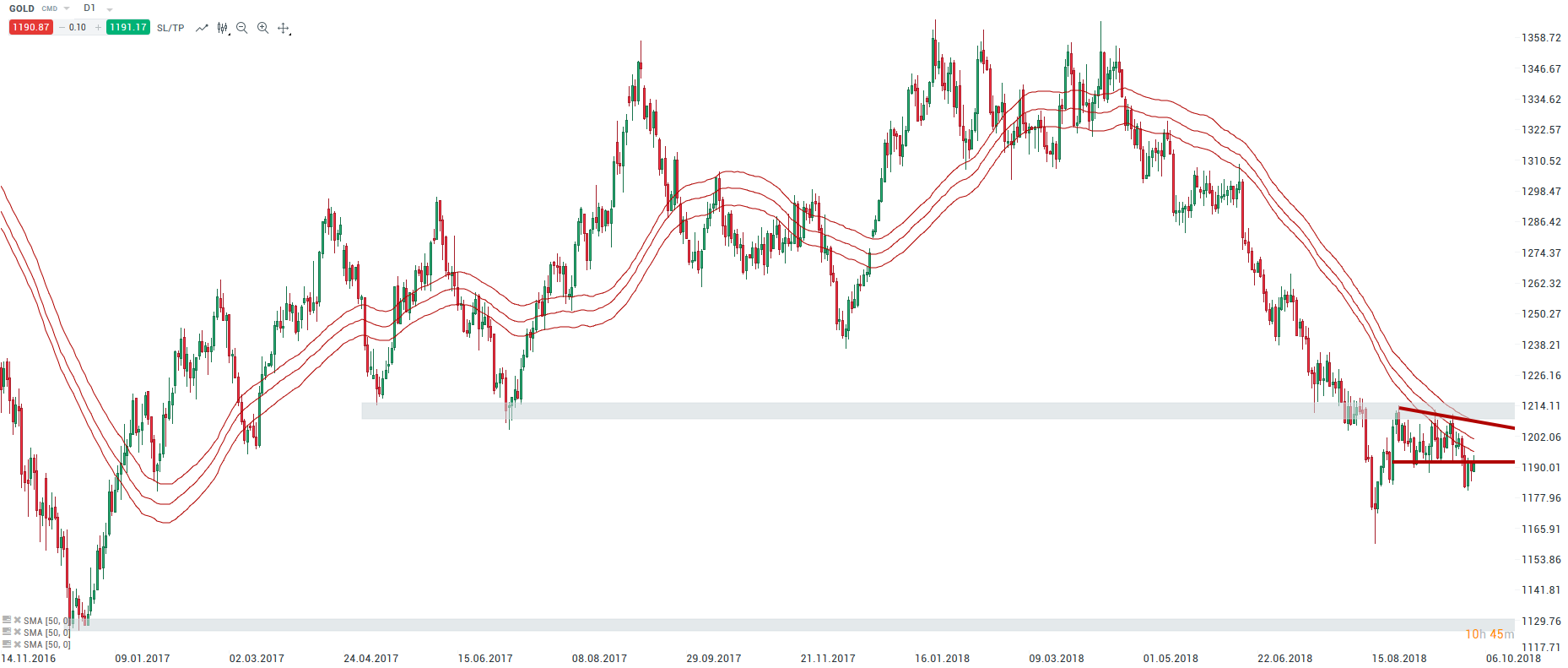Increase volume with the plus button

[98, 27]
